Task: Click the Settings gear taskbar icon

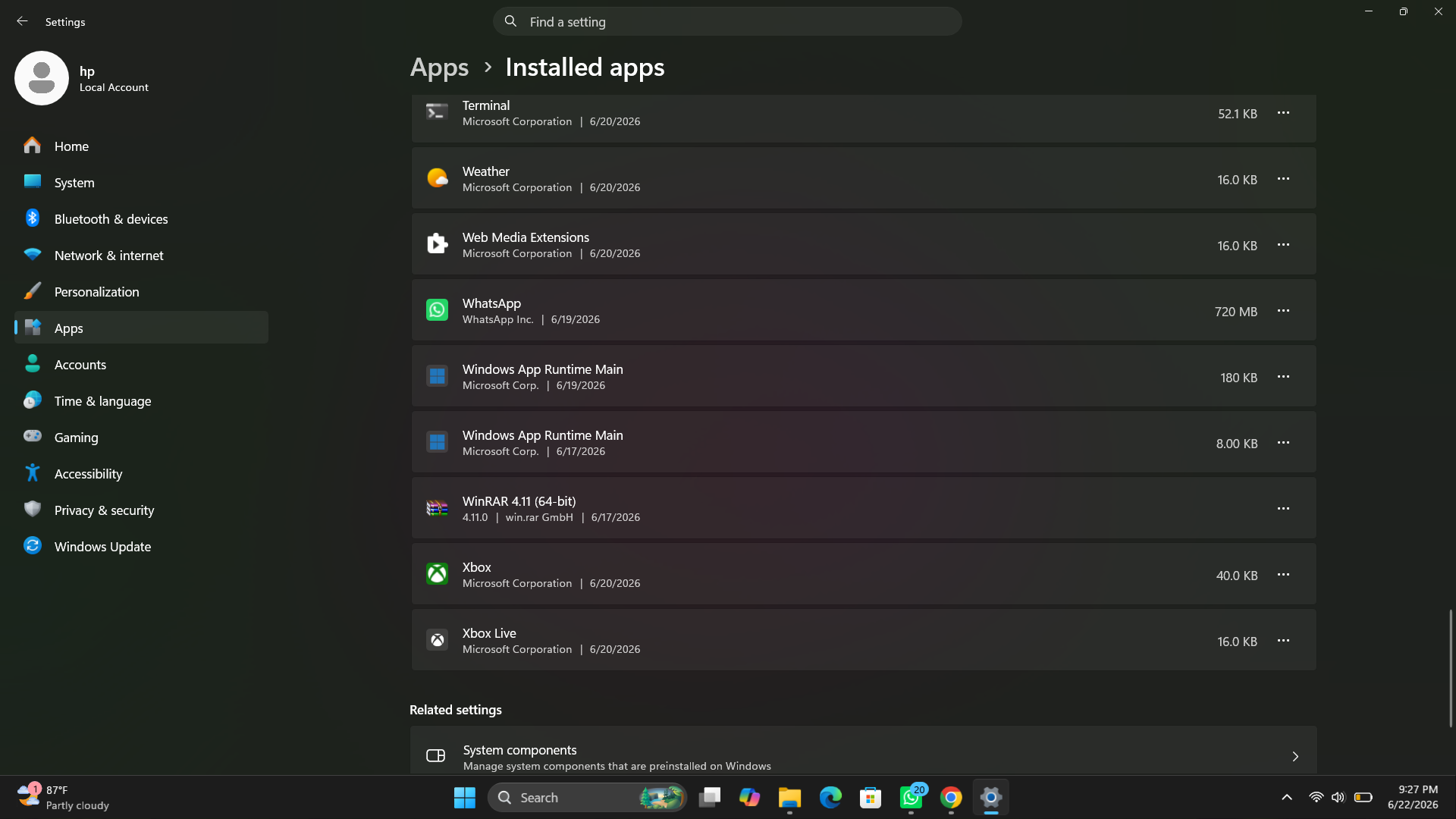Action: 991,797
